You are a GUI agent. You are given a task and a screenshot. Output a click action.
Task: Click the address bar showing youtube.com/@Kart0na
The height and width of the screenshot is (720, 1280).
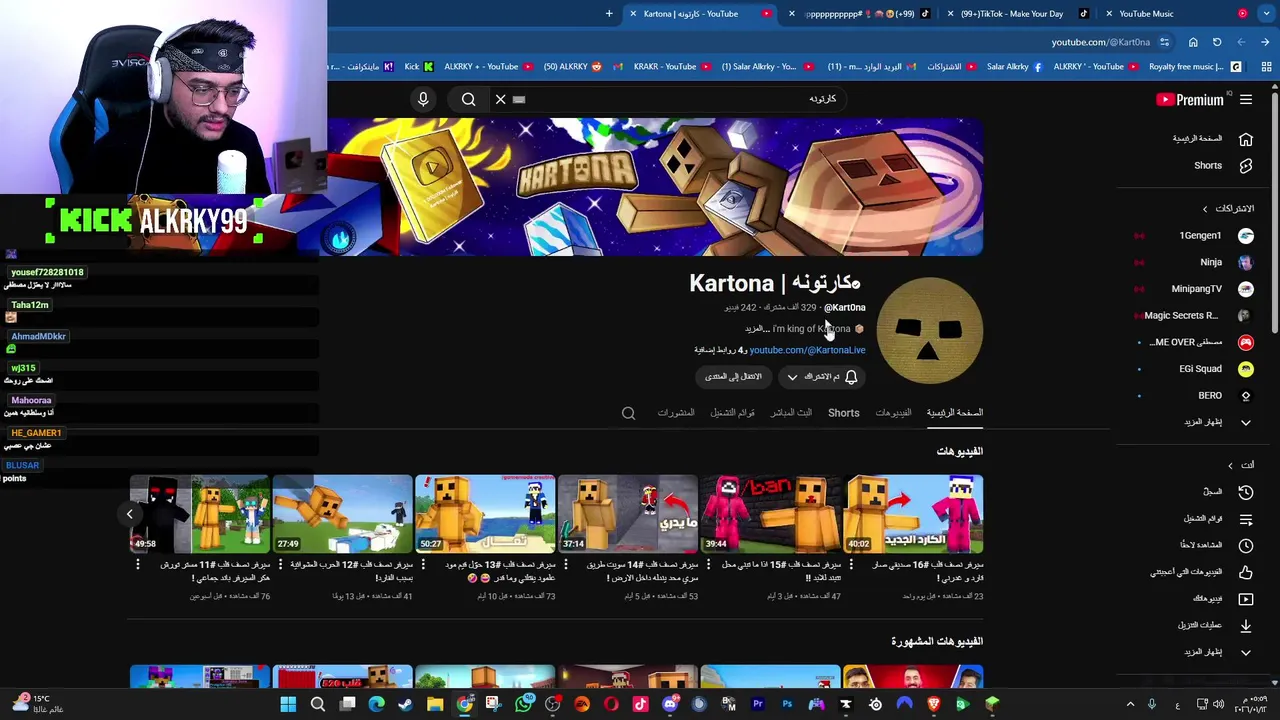tap(1100, 42)
